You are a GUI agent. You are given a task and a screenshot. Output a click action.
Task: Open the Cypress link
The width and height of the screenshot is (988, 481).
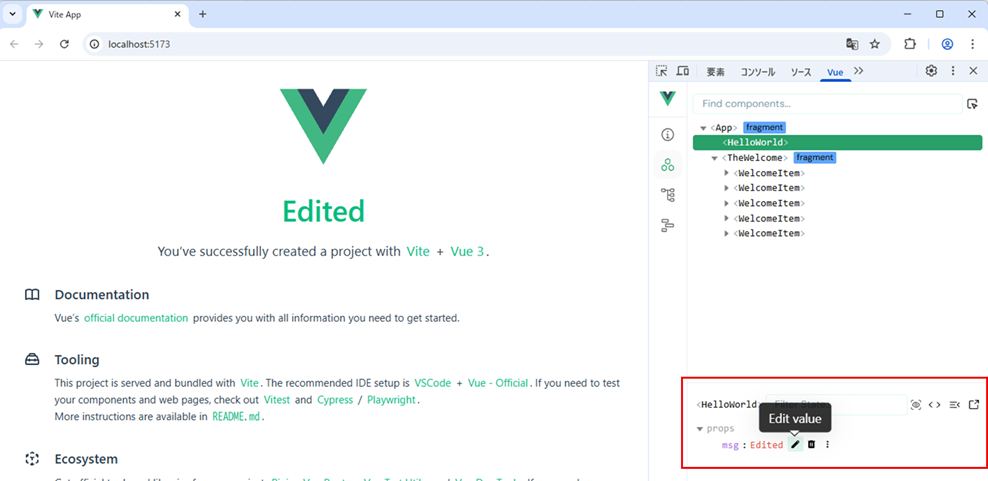(335, 400)
